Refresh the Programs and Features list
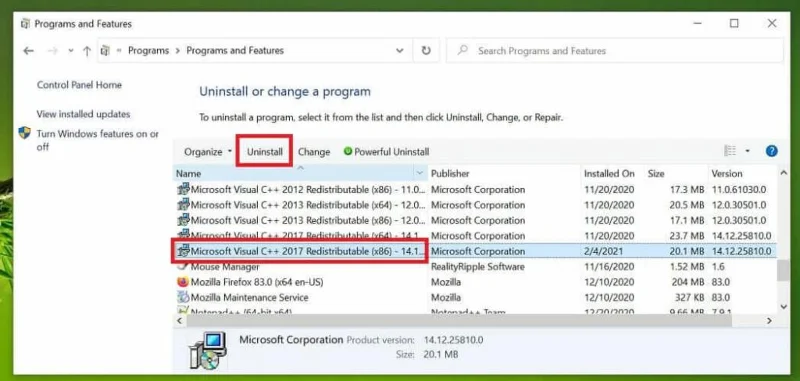 click(x=426, y=50)
